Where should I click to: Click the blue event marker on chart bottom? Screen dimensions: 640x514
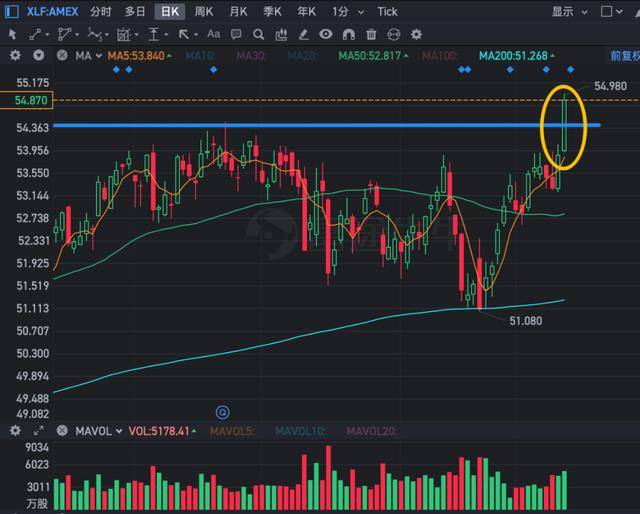pos(223,411)
